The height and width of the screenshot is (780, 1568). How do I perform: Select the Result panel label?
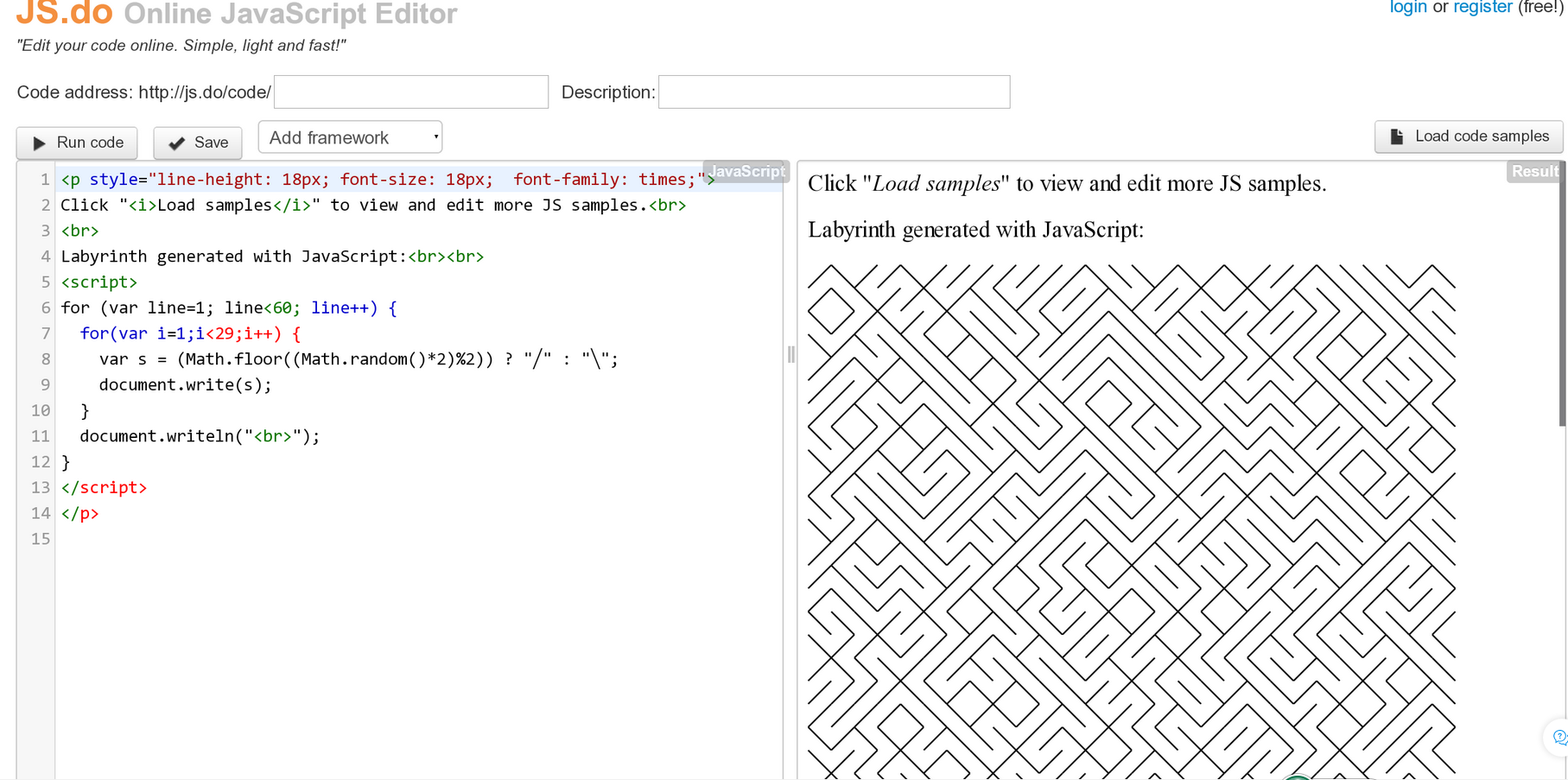pyautogui.click(x=1534, y=171)
